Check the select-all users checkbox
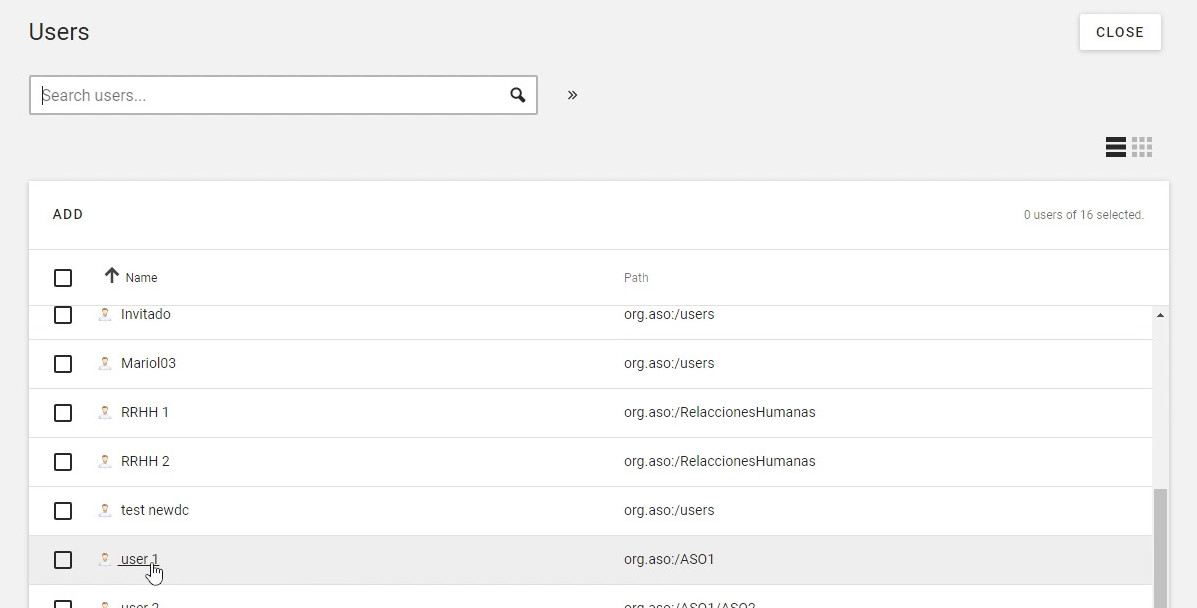1197x608 pixels. 63,277
